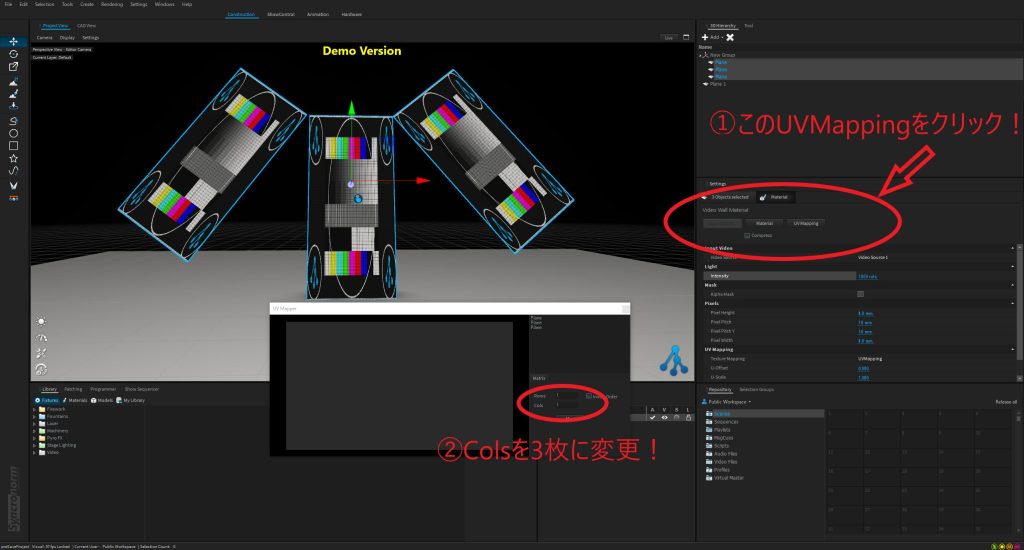Open the Patching tab
Image resolution: width=1024 pixels, height=550 pixels.
point(73,389)
